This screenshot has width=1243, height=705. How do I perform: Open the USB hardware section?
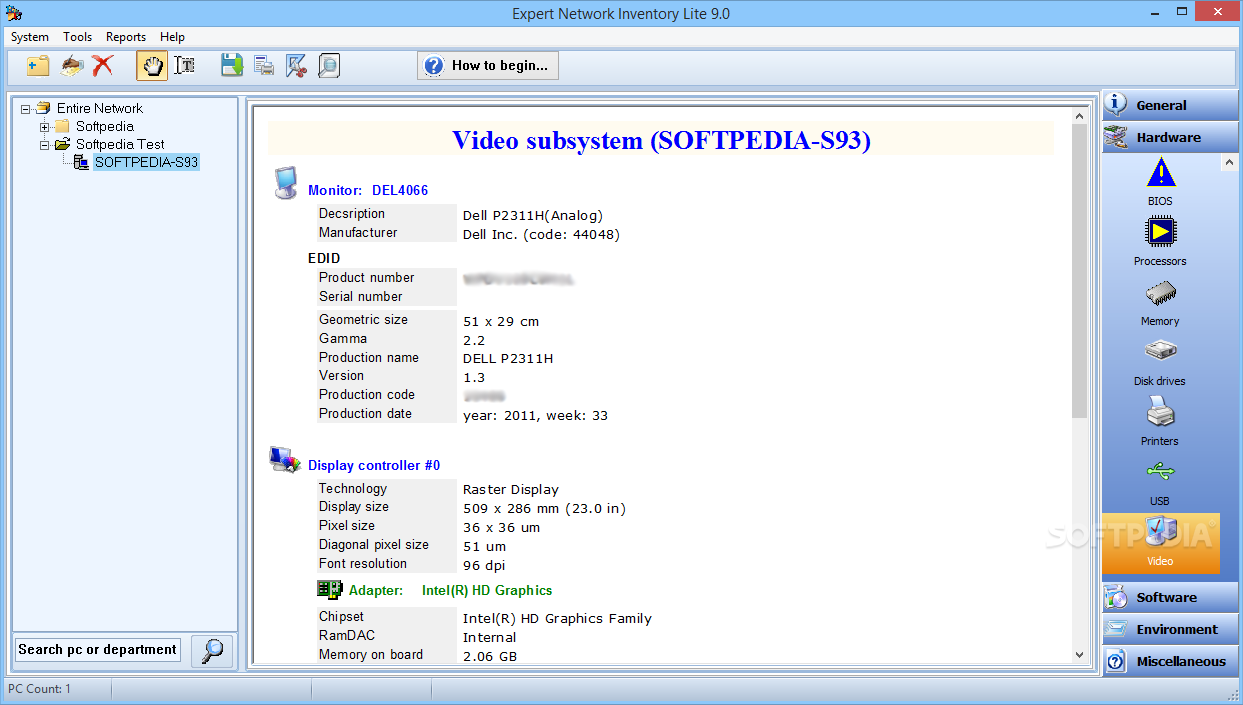click(1160, 481)
